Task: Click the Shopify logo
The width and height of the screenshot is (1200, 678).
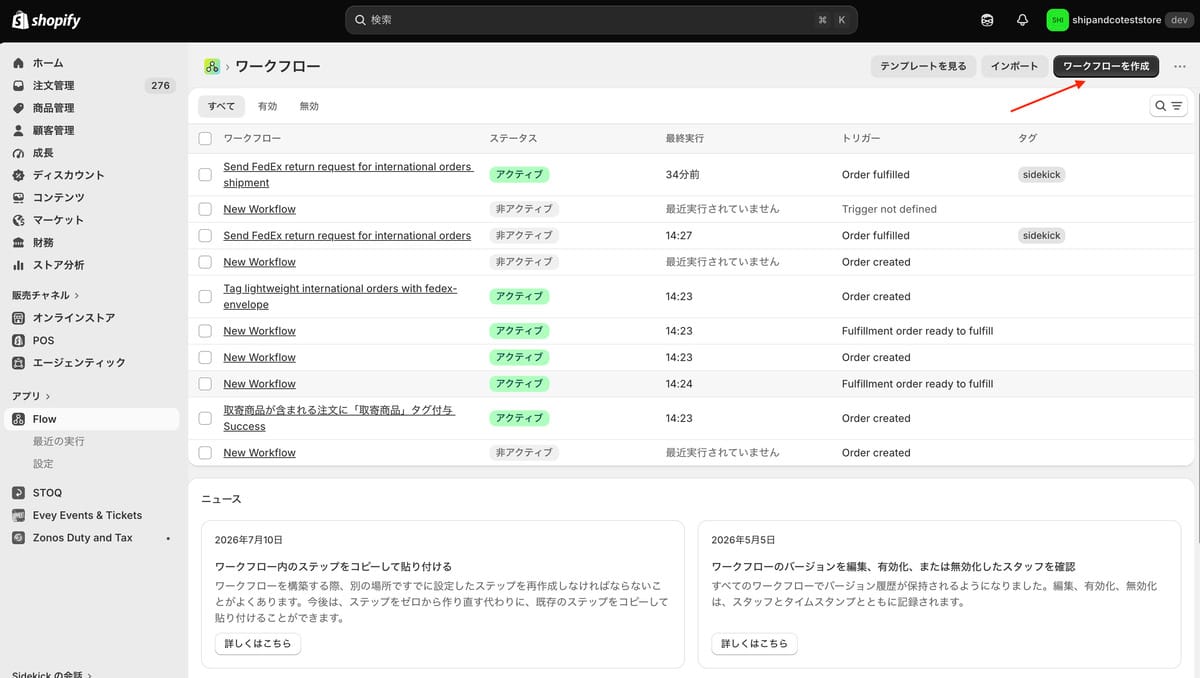Action: pos(46,20)
